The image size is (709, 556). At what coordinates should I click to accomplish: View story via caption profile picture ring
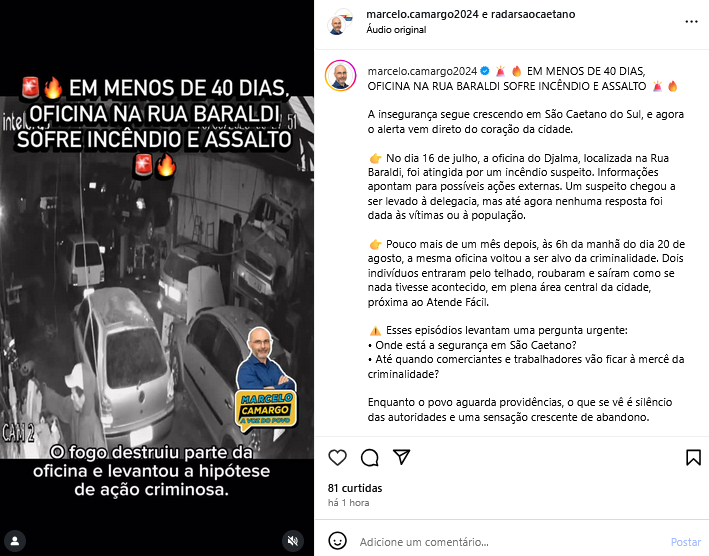[x=340, y=75]
